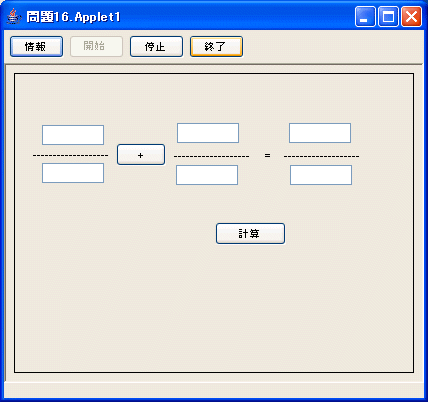
Task: Click the result numerator field
Action: pos(320,133)
